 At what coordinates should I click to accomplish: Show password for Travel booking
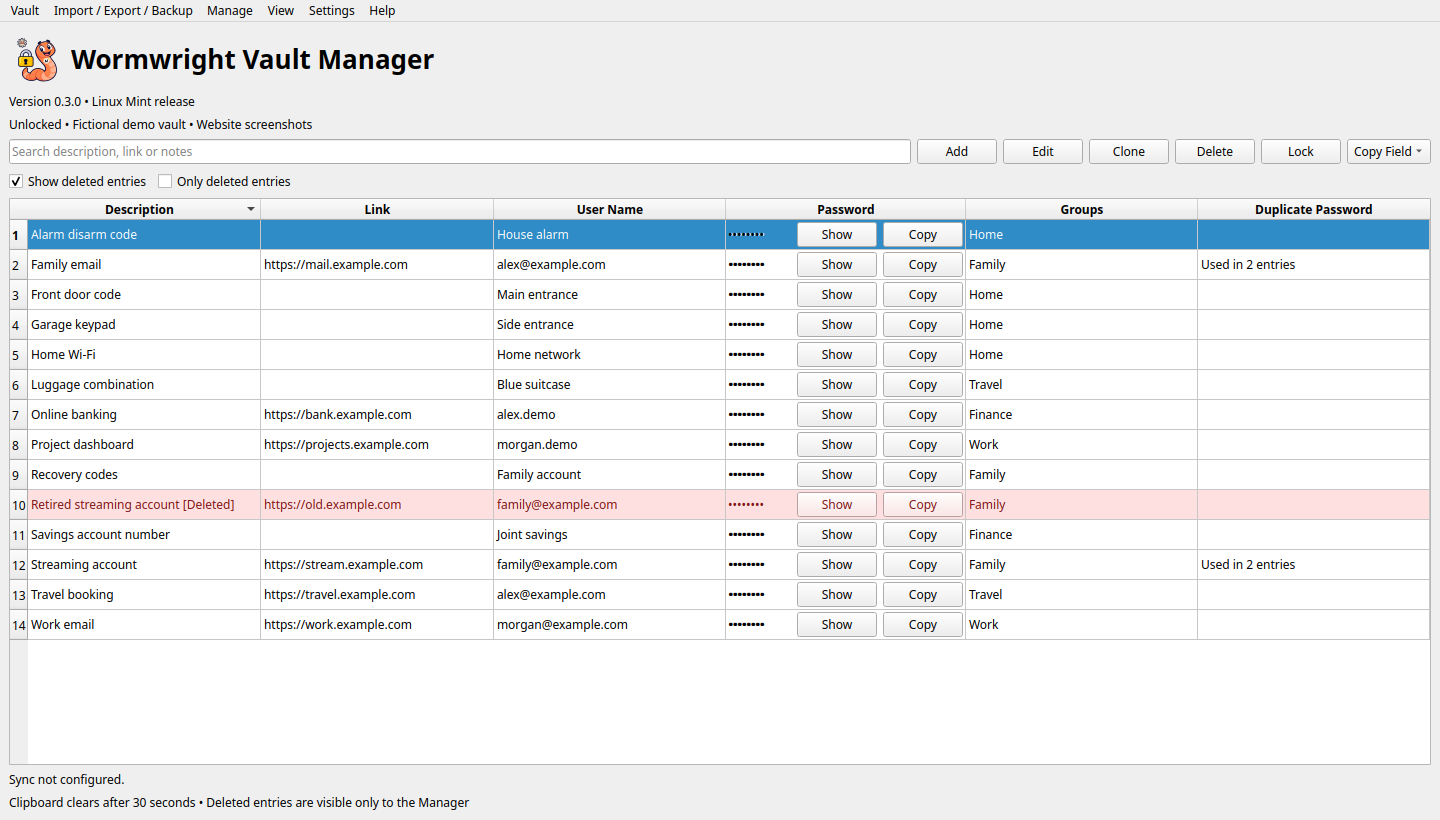[x=837, y=595]
